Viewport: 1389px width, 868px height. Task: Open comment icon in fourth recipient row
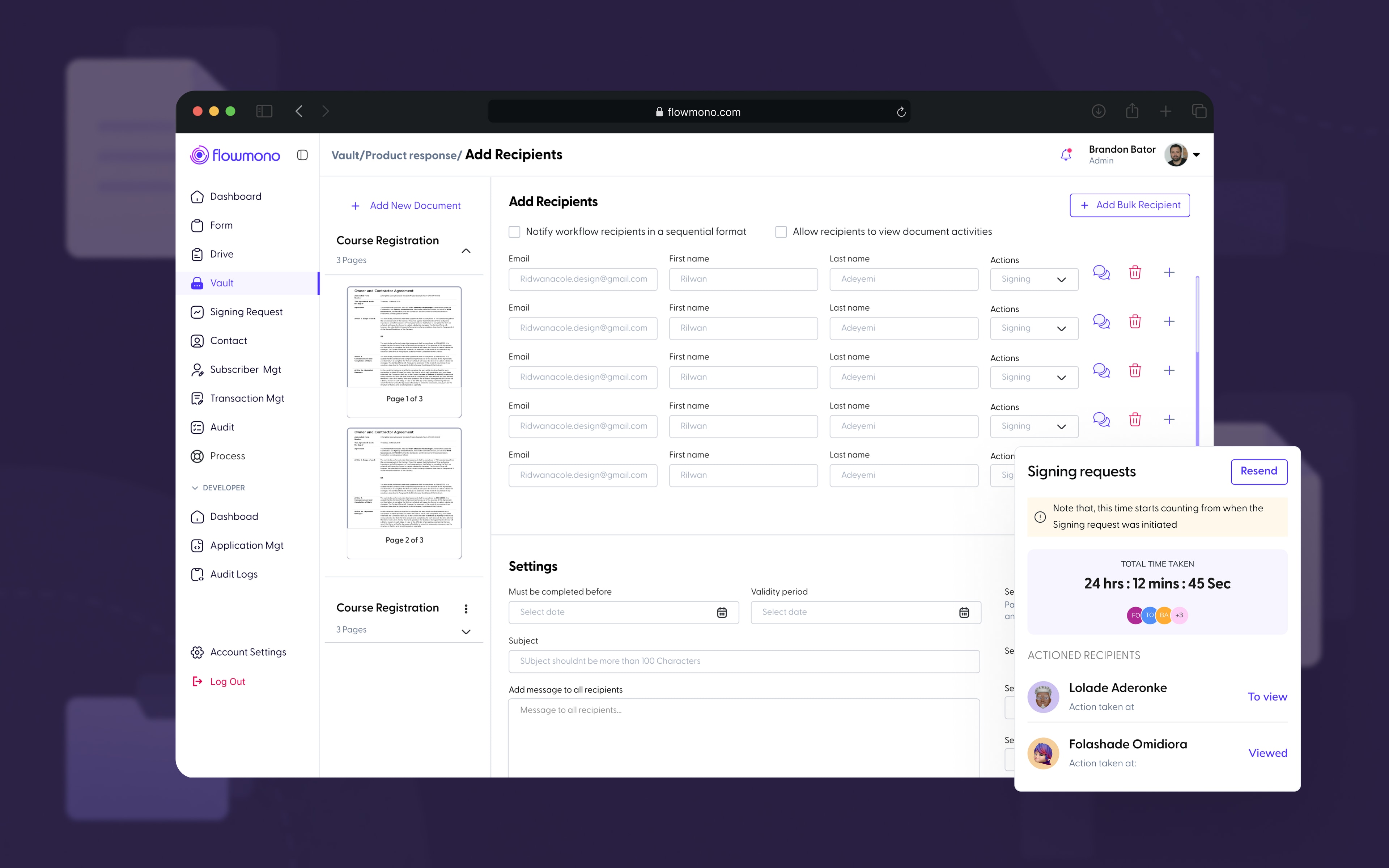click(1101, 420)
